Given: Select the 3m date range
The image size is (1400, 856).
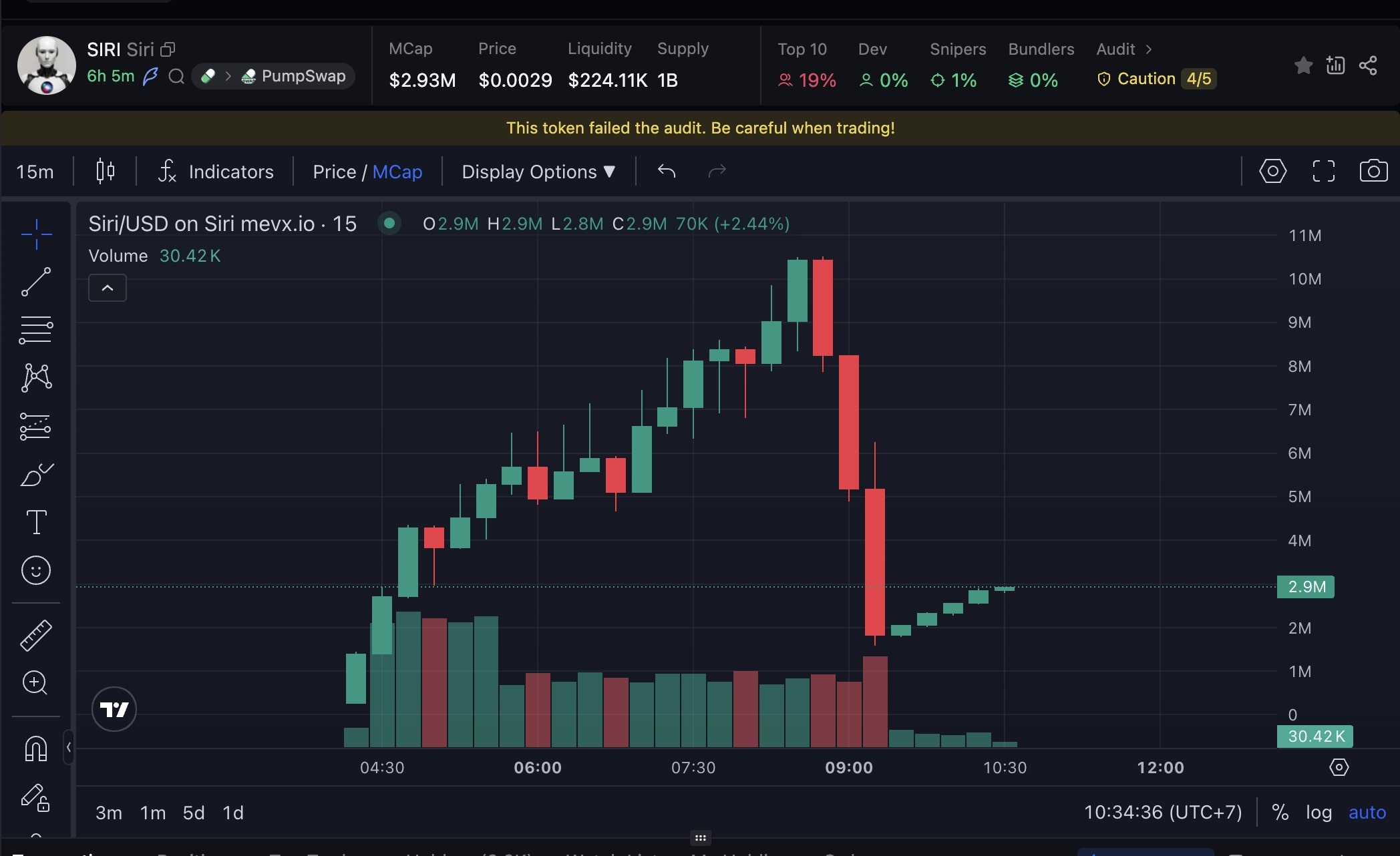Looking at the screenshot, I should [x=109, y=813].
